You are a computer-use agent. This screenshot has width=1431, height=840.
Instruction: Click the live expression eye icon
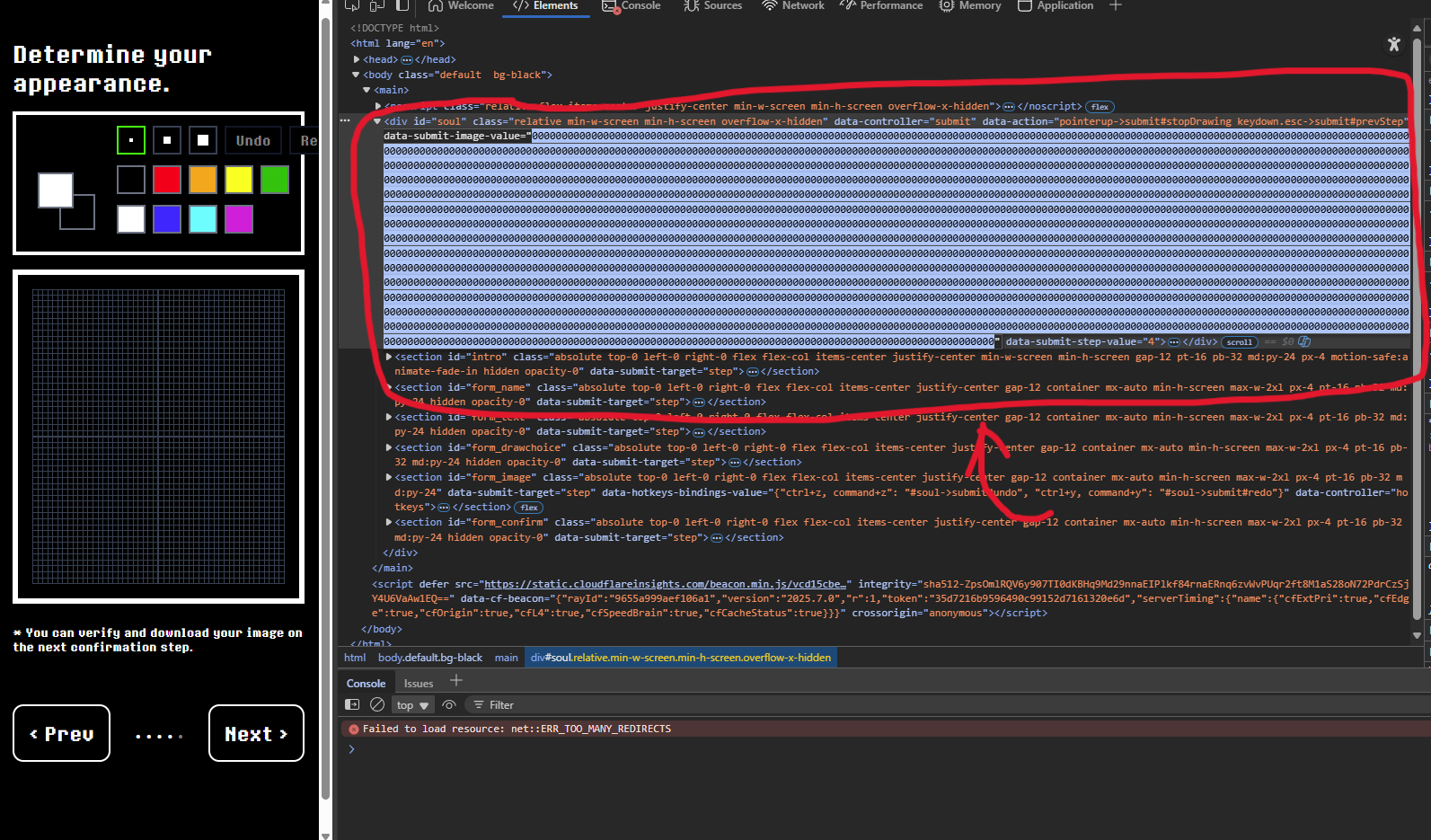pos(449,705)
